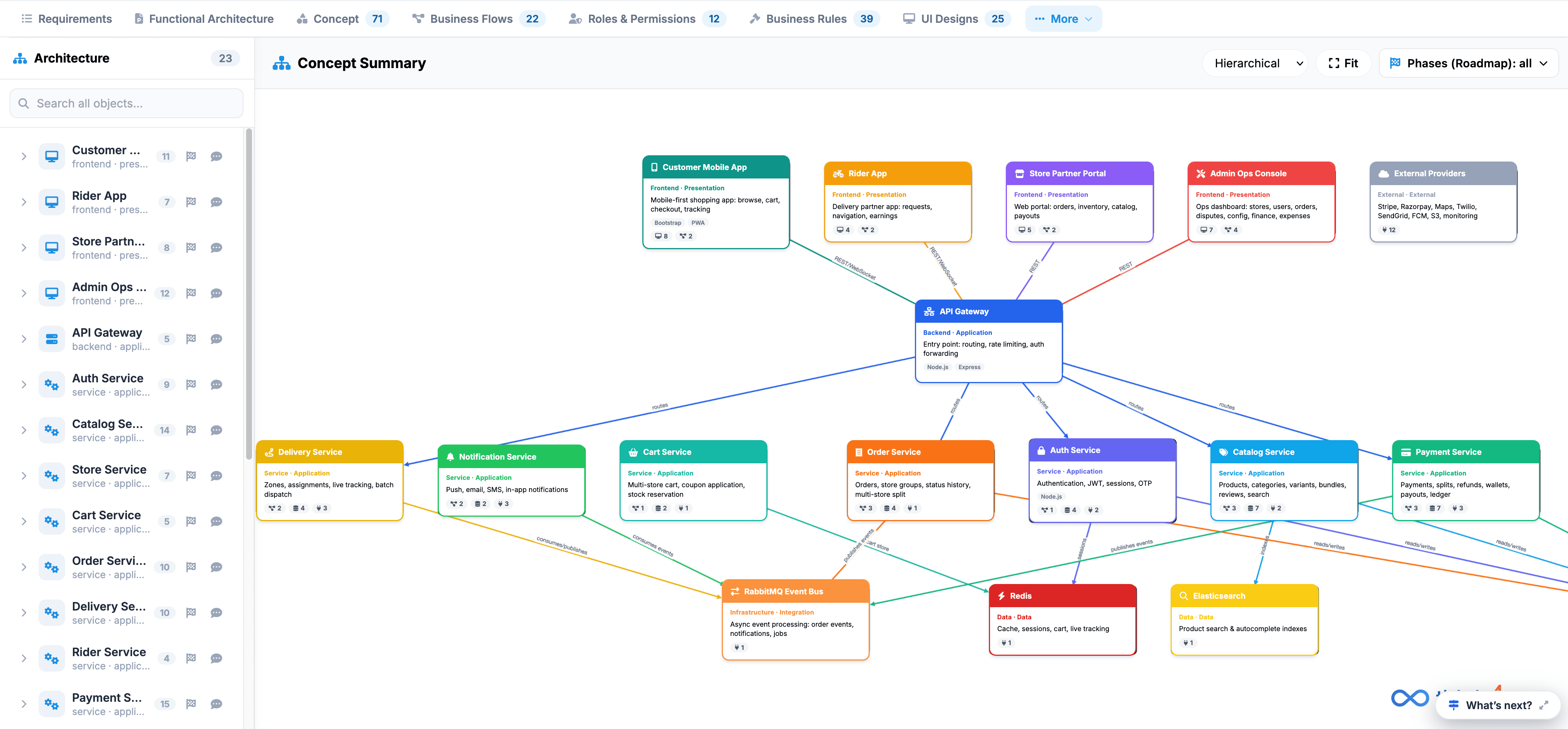The height and width of the screenshot is (729, 1568).
Task: Click the What's next? button
Action: (x=1498, y=705)
